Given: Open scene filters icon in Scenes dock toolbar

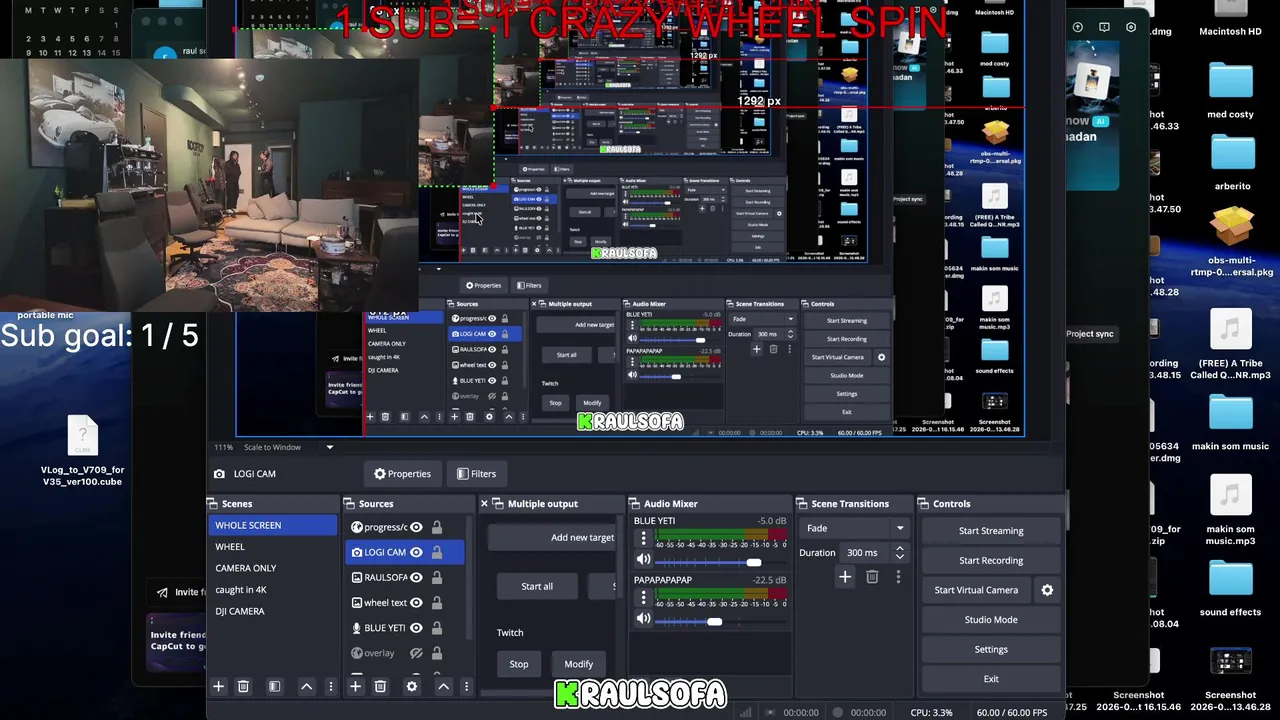Looking at the screenshot, I should coord(274,686).
